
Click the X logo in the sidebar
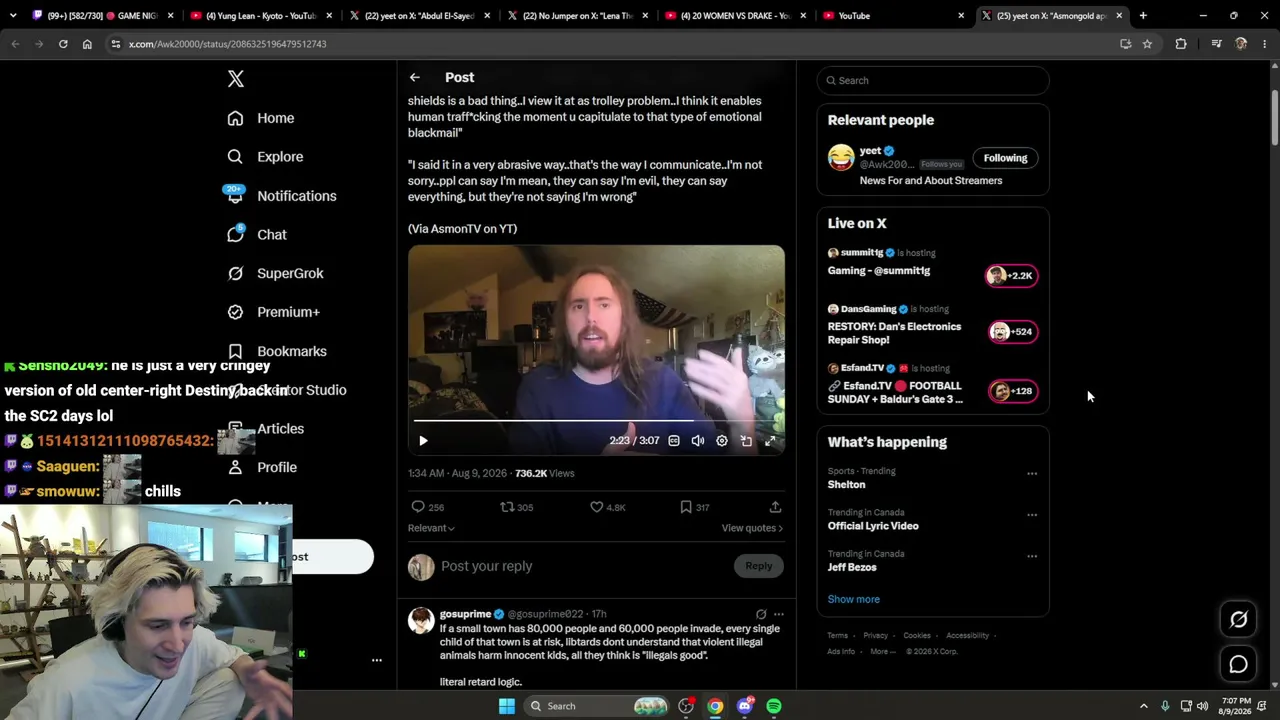click(236, 79)
